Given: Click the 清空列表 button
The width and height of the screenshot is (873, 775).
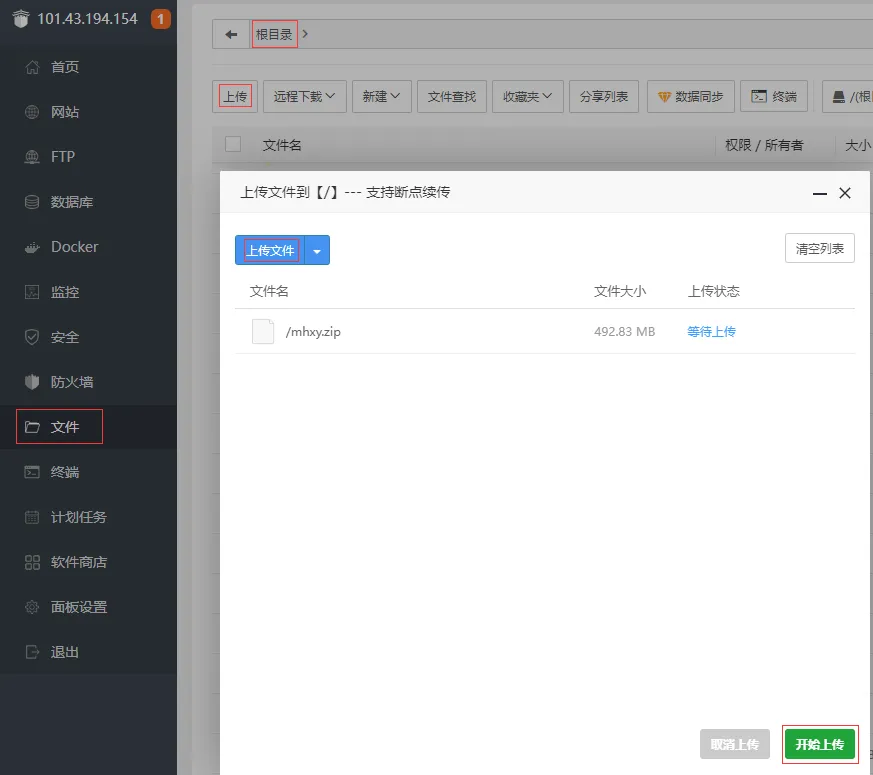Looking at the screenshot, I should [820, 248].
